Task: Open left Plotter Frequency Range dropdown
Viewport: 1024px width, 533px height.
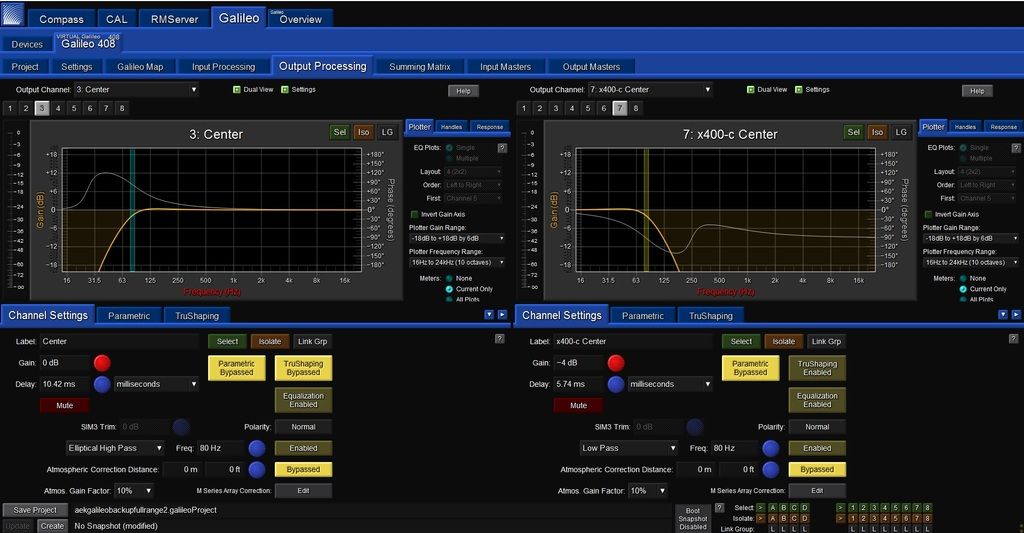Action: click(x=457, y=262)
